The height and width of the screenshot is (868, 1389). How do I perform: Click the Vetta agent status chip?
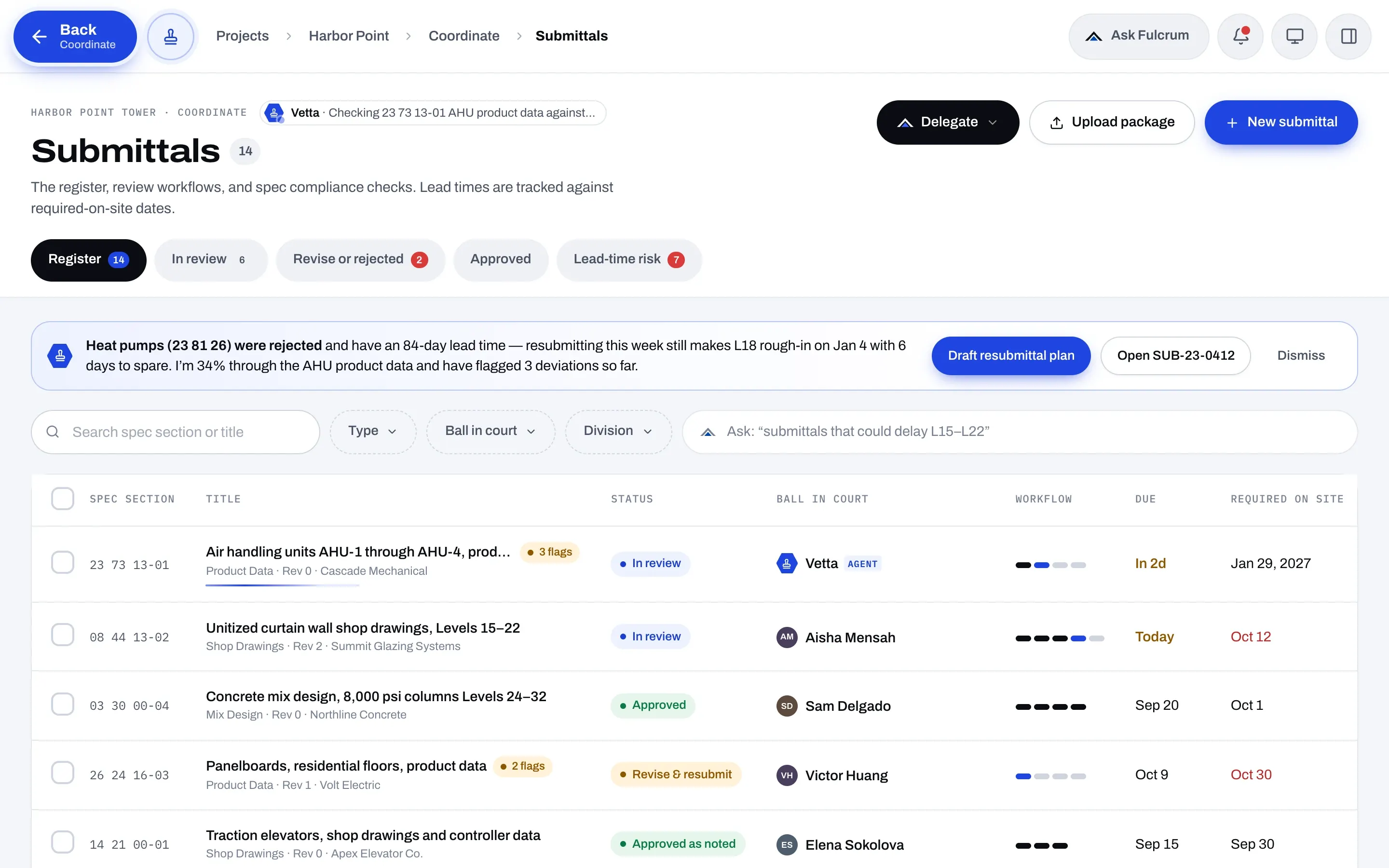pyautogui.click(x=433, y=112)
